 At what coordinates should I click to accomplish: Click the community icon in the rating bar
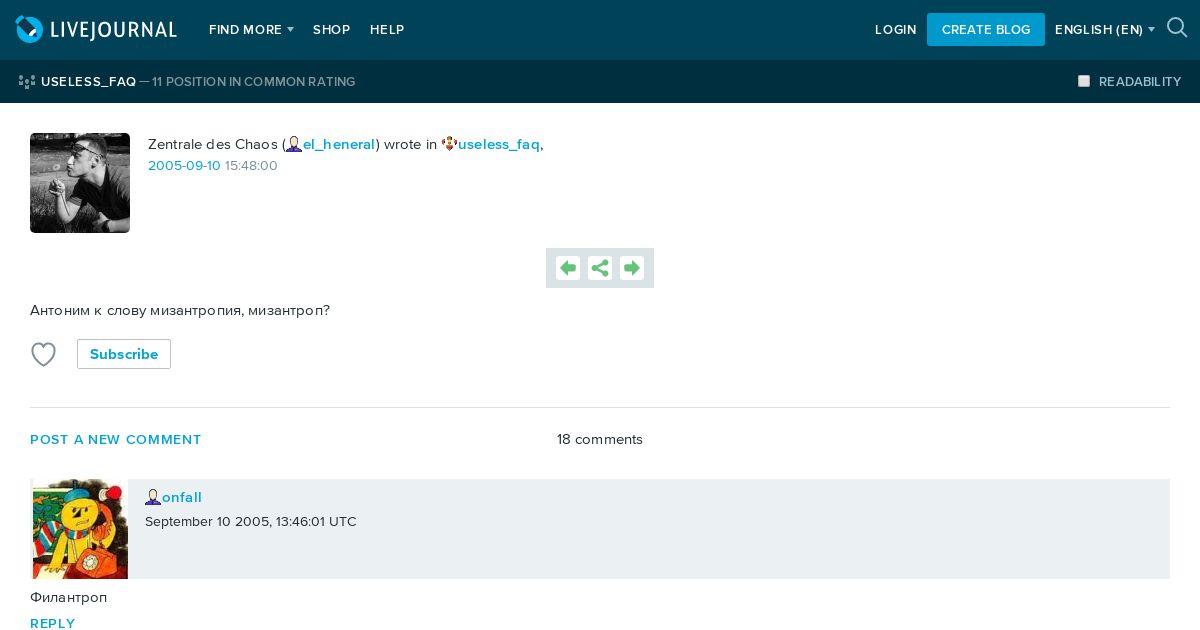click(27, 82)
